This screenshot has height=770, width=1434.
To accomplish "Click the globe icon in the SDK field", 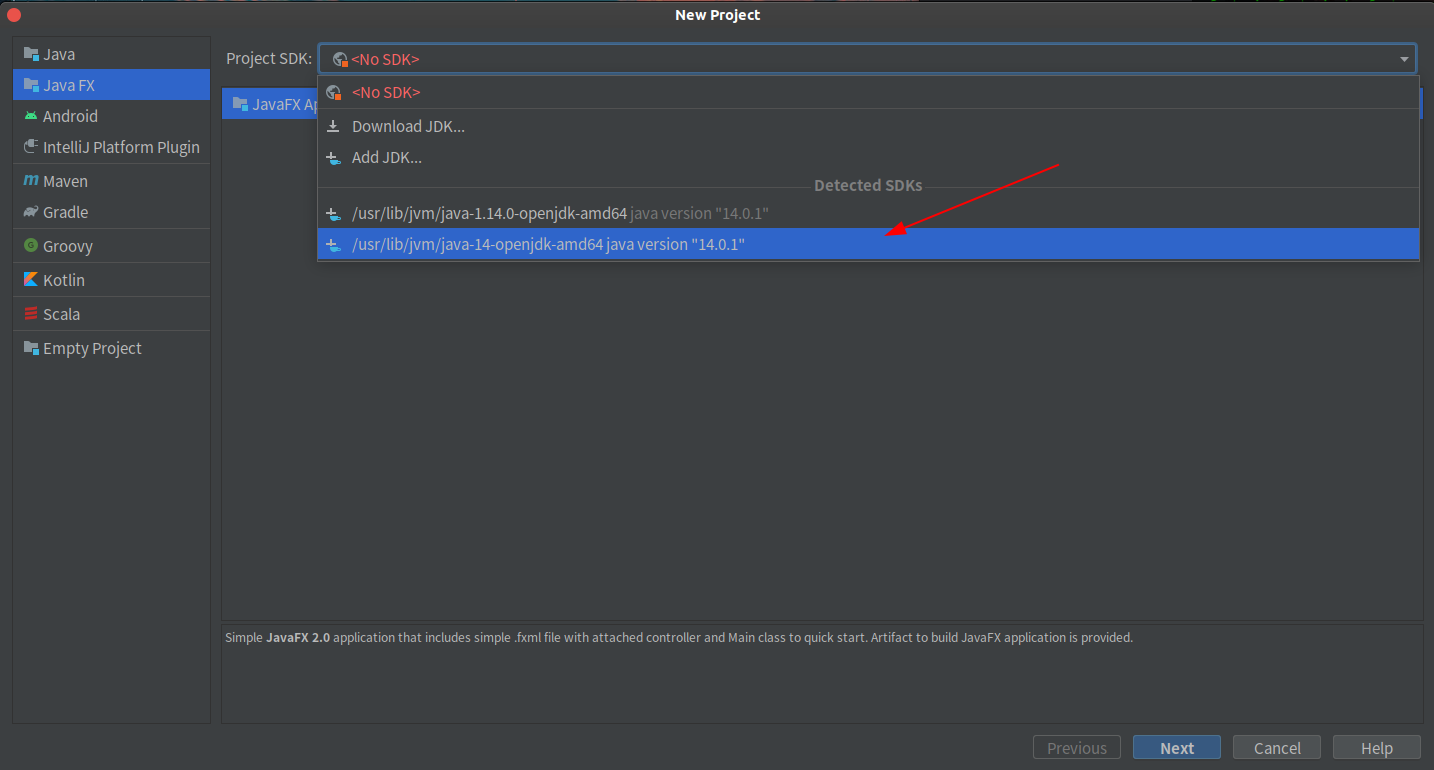I will 340,59.
